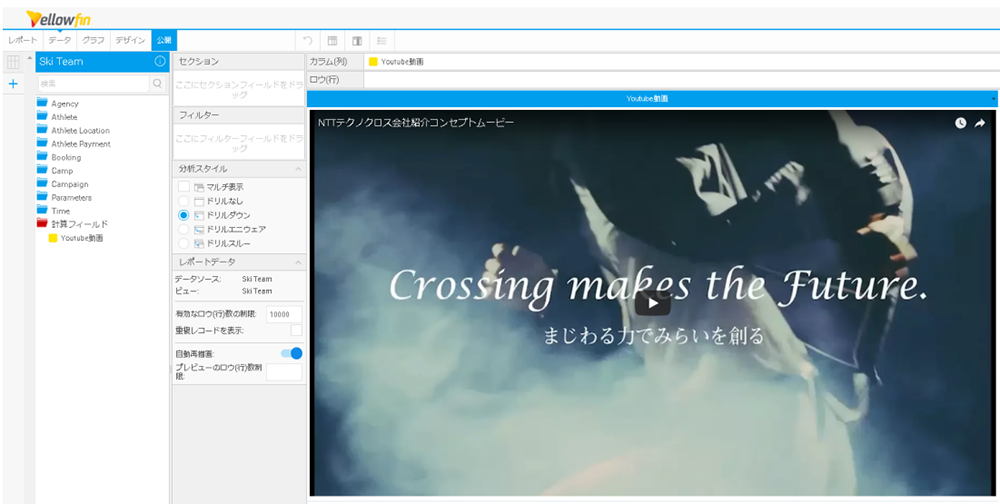Select the 公開 tab
The height and width of the screenshot is (504, 1000).
click(x=164, y=40)
